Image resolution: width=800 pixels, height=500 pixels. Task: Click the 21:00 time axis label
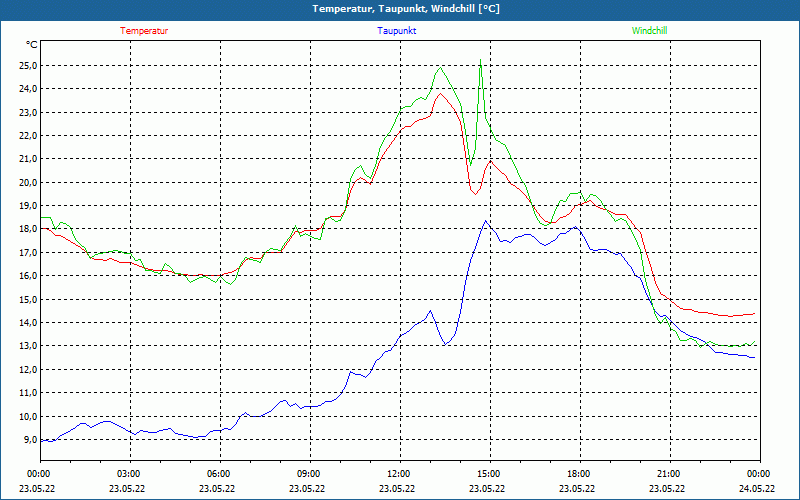click(670, 474)
